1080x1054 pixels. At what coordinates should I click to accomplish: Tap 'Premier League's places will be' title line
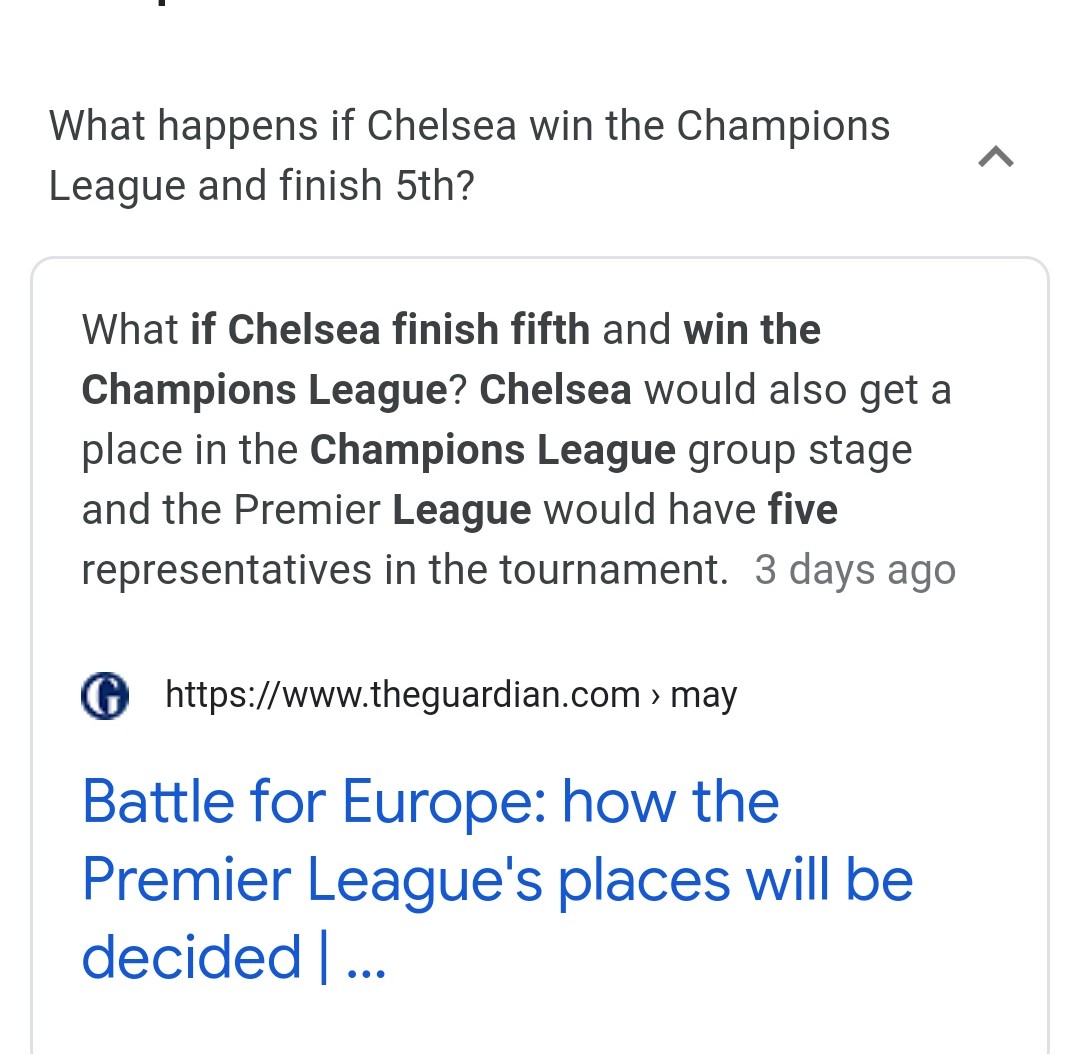497,880
